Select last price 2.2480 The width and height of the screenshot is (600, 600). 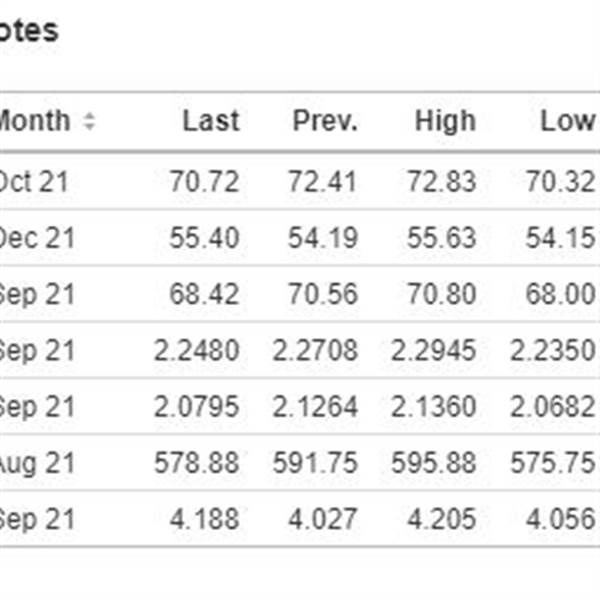click(x=196, y=350)
